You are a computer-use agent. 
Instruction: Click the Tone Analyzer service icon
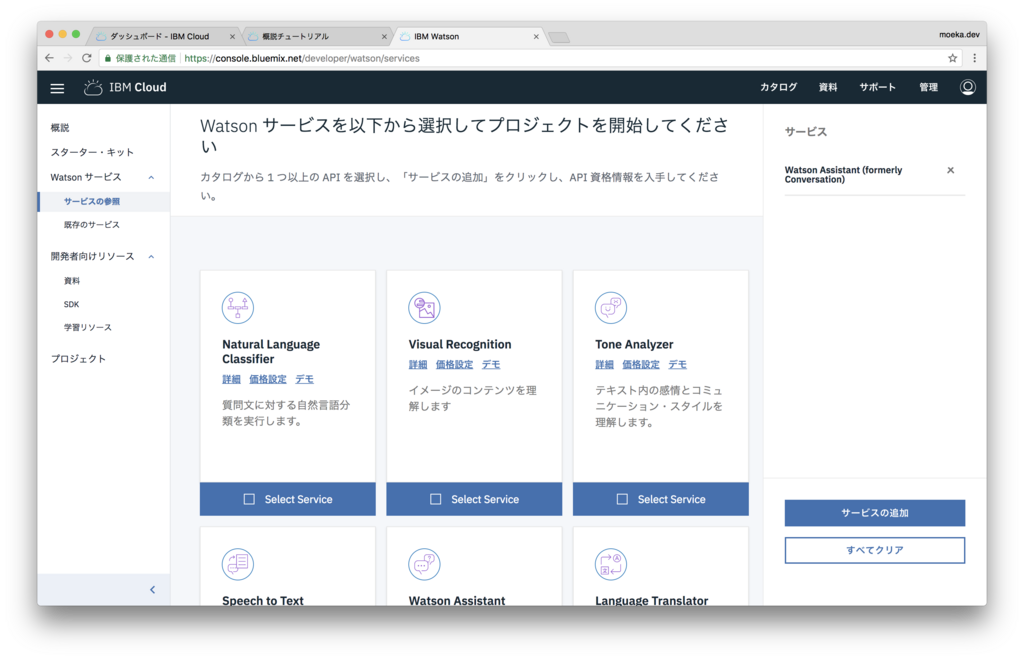pos(611,308)
